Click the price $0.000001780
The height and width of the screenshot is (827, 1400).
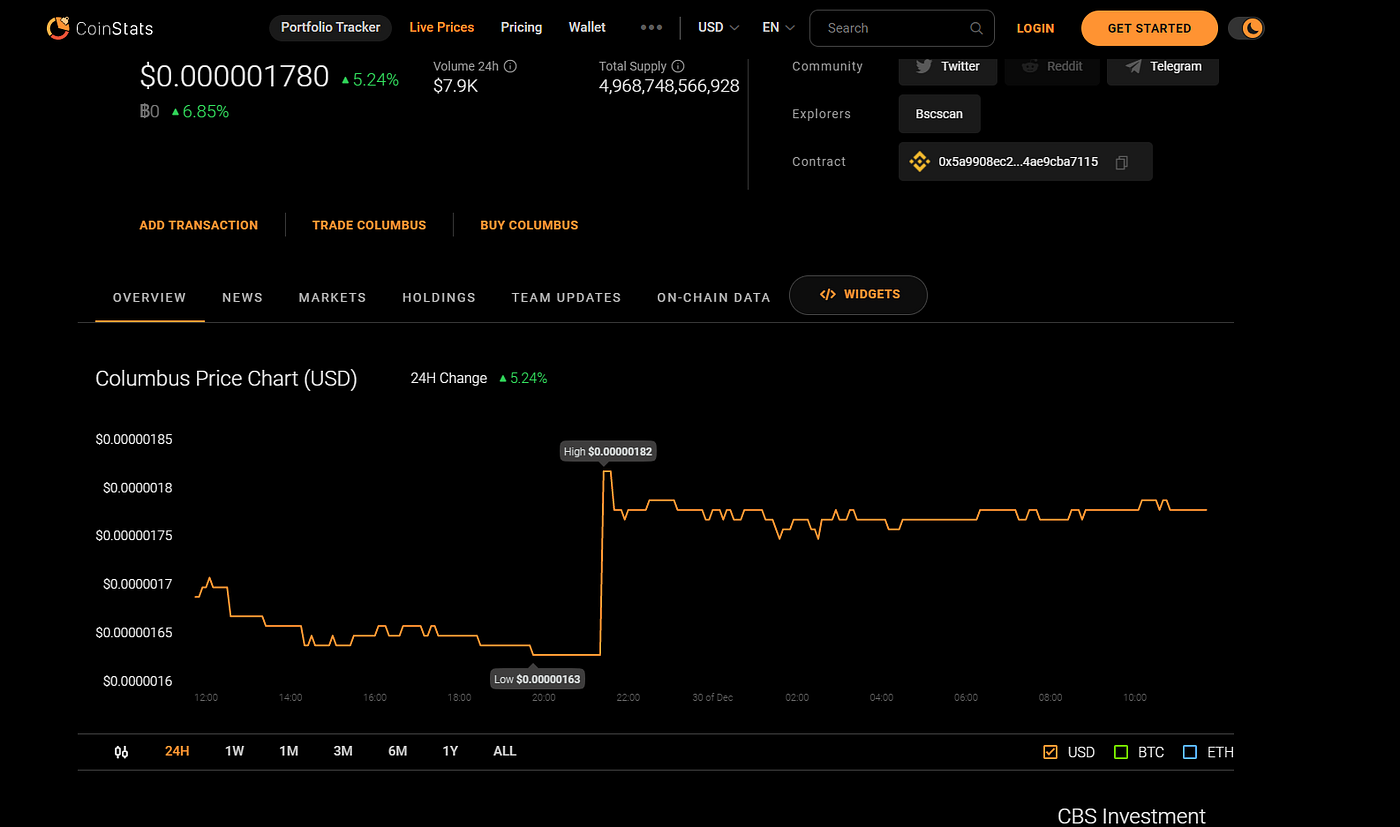click(234, 76)
